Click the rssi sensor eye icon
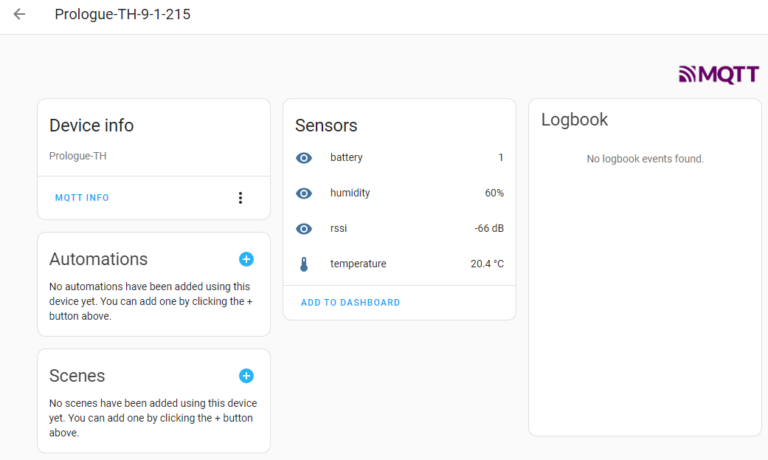The width and height of the screenshot is (768, 460). coord(305,229)
